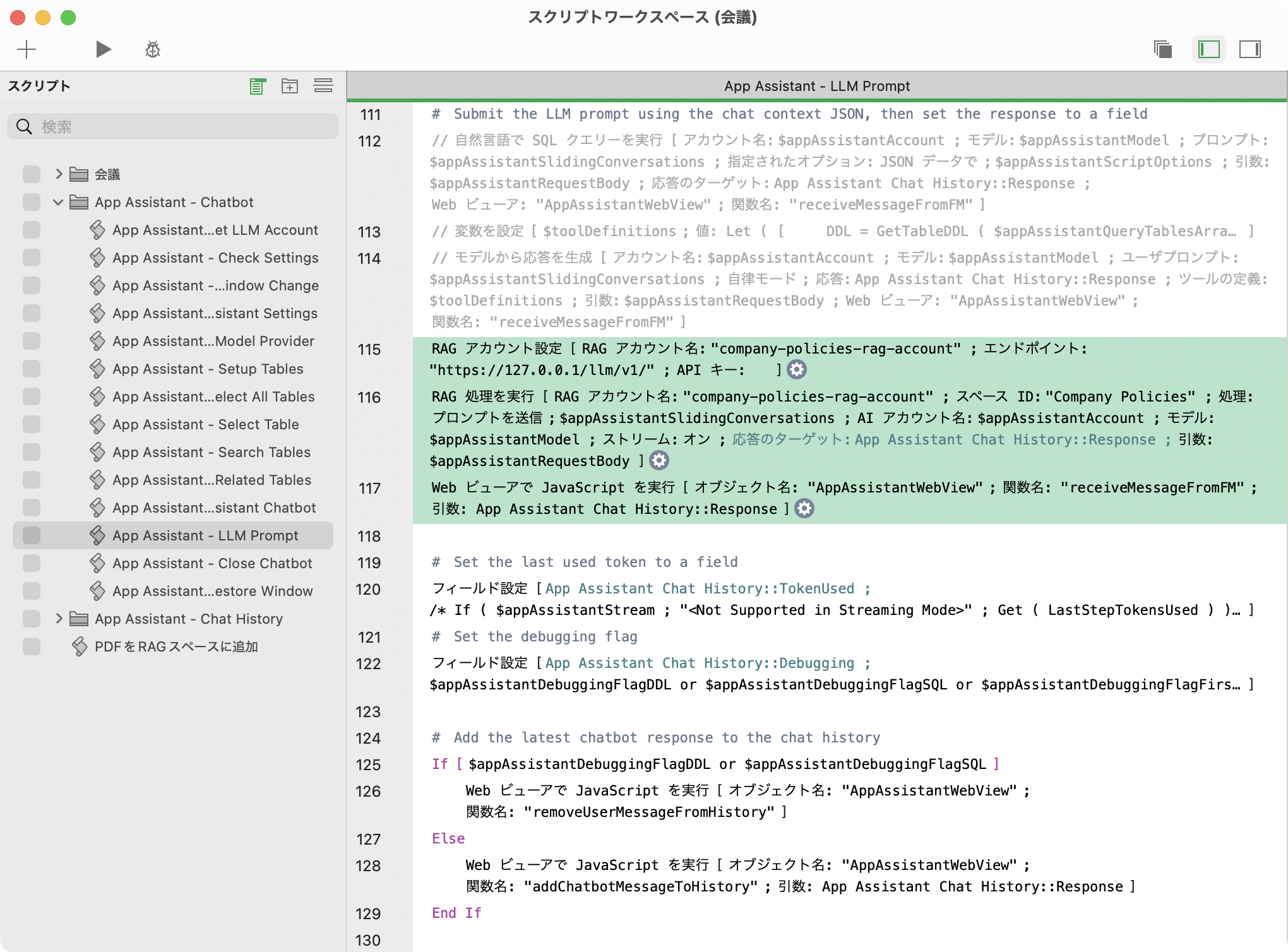Click the green new script document icon

[x=258, y=86]
